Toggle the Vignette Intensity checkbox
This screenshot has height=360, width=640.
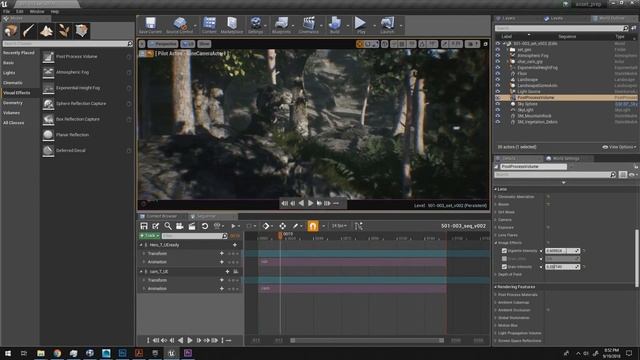tap(504, 251)
